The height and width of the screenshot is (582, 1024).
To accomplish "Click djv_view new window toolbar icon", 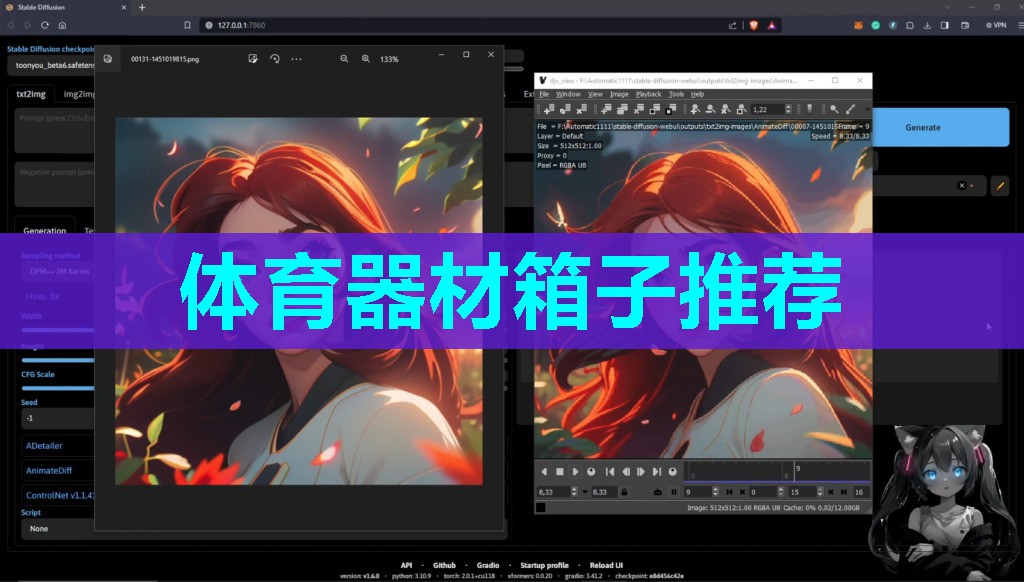I will (549, 109).
